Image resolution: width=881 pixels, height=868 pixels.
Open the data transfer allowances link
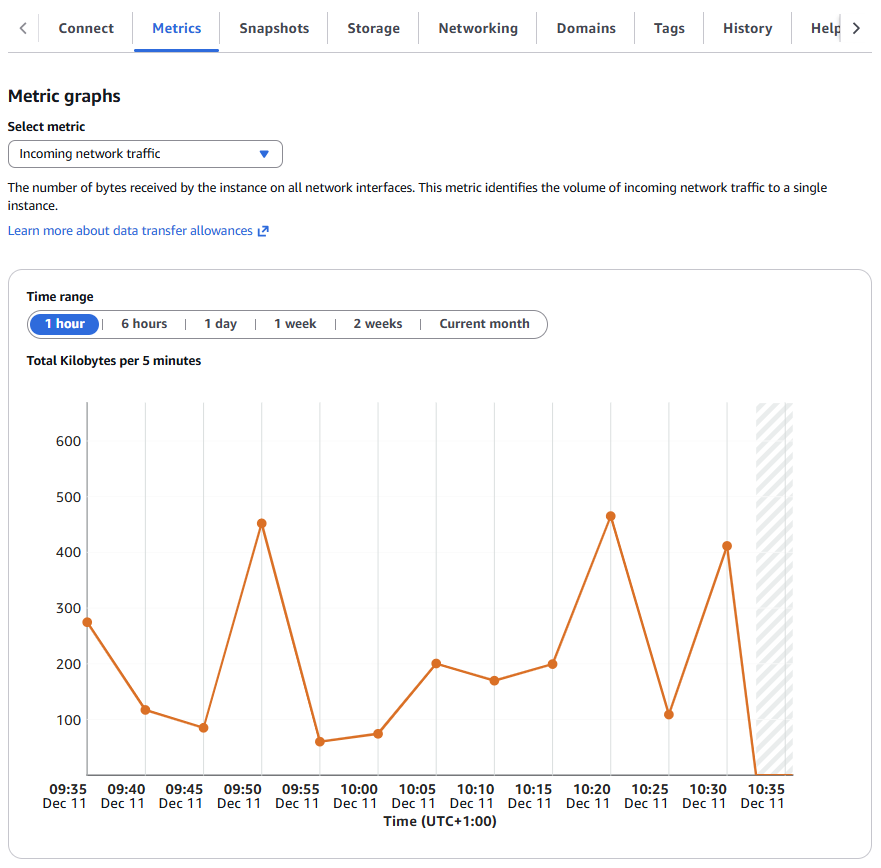(130, 230)
